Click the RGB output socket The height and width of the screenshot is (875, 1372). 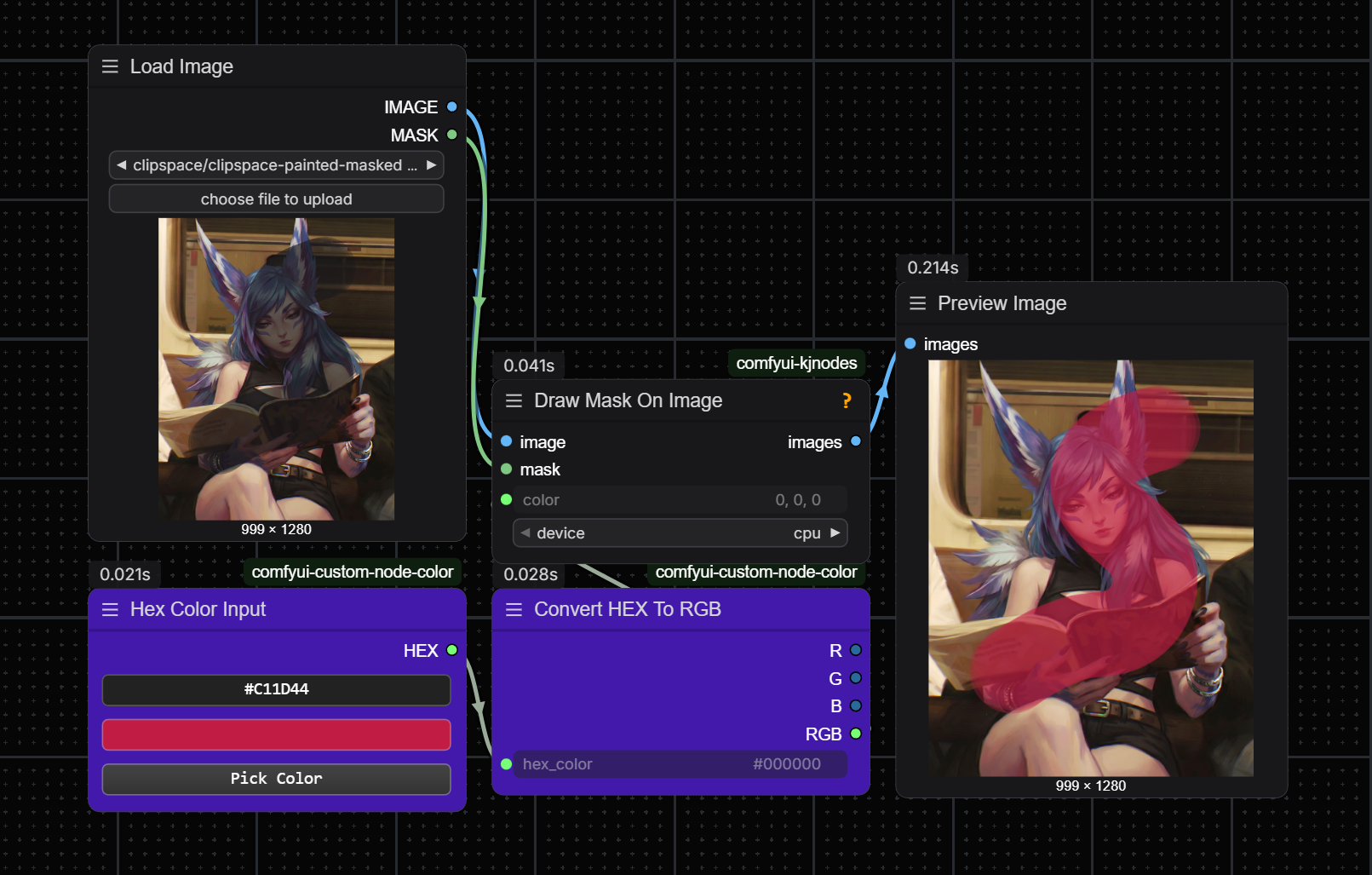tap(856, 734)
